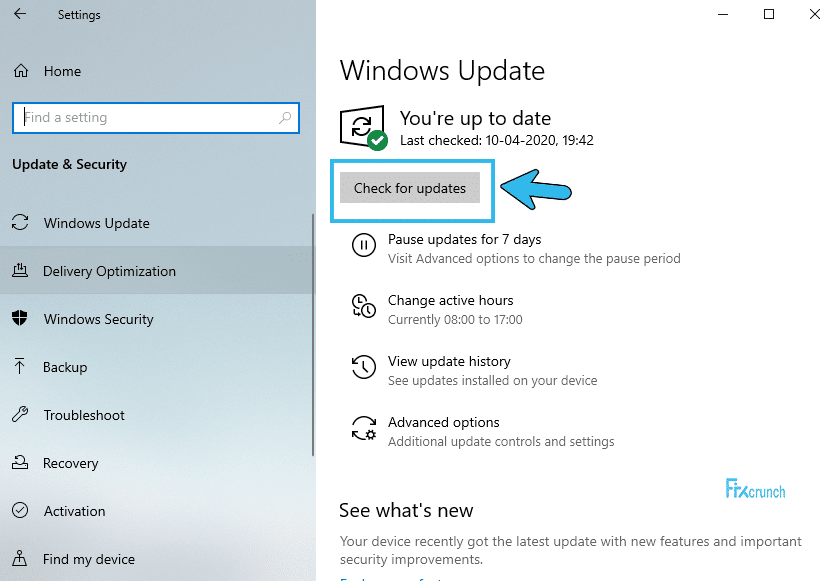Click the back arrow in Settings
Screen dimensions: 829x581
20,14
